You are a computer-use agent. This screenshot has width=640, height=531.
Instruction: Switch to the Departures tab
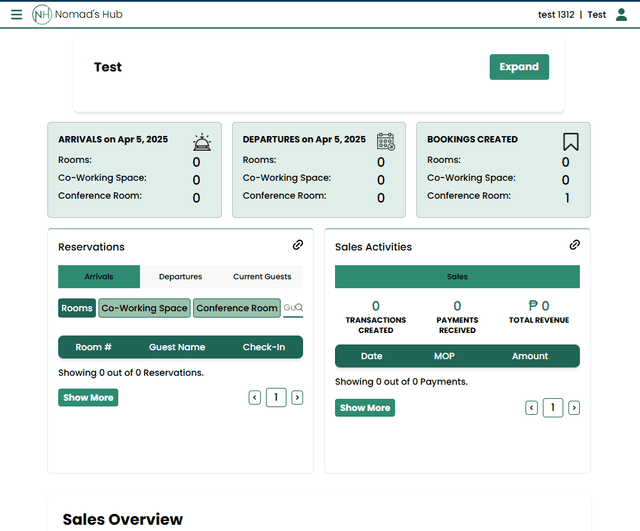click(180, 277)
